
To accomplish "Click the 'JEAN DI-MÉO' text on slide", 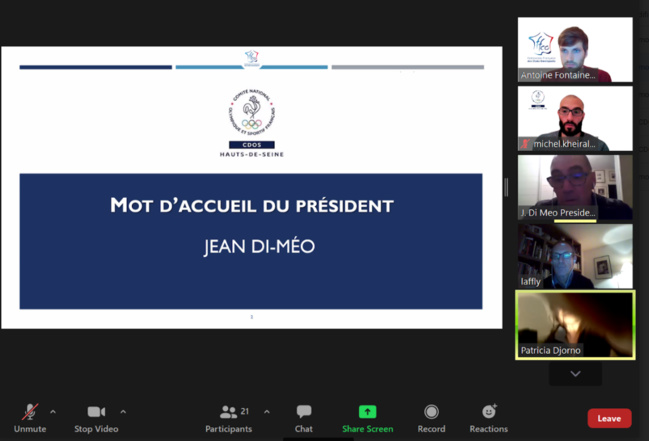I will 260,247.
